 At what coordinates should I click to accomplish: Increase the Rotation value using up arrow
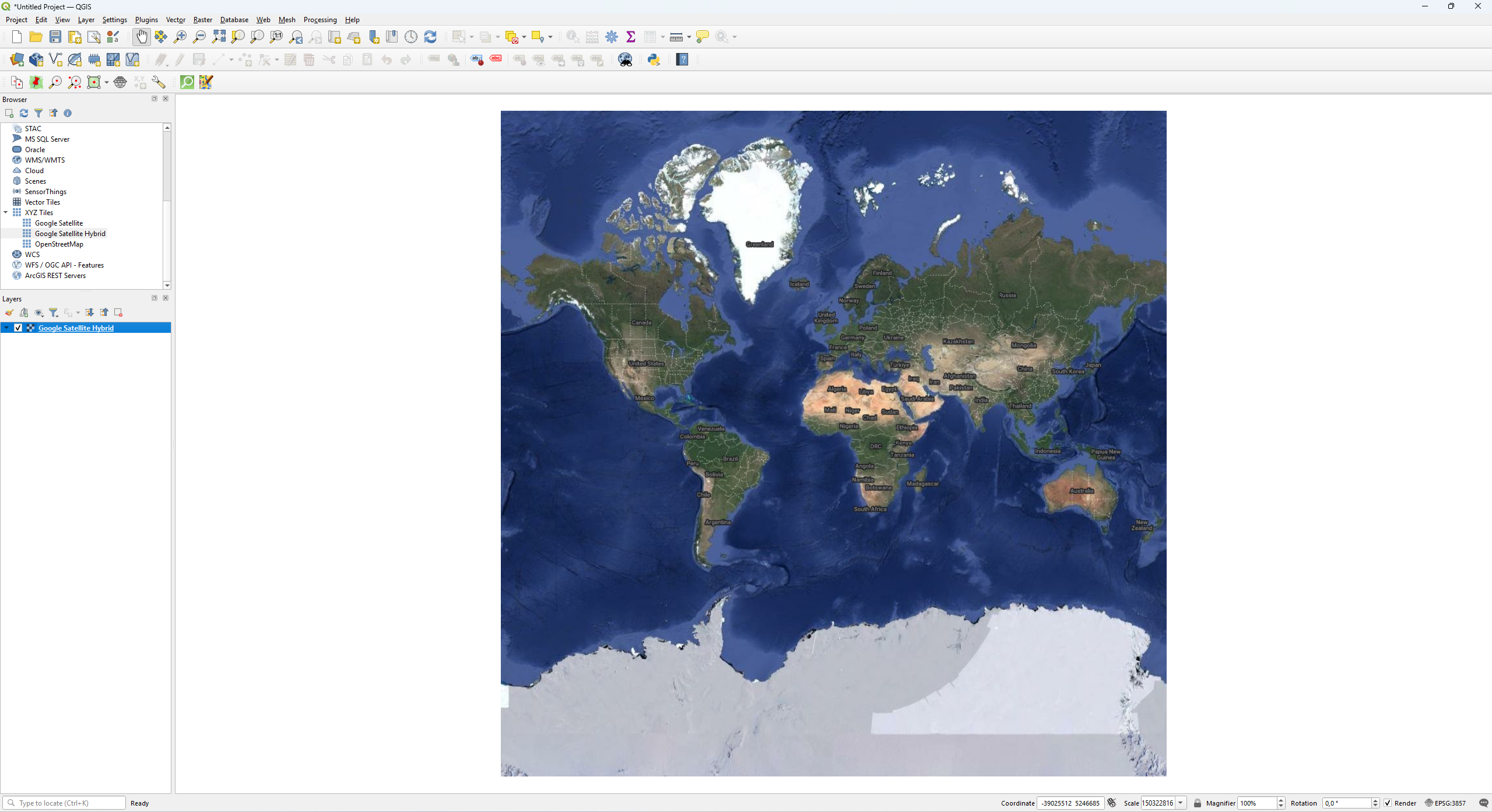click(1375, 800)
